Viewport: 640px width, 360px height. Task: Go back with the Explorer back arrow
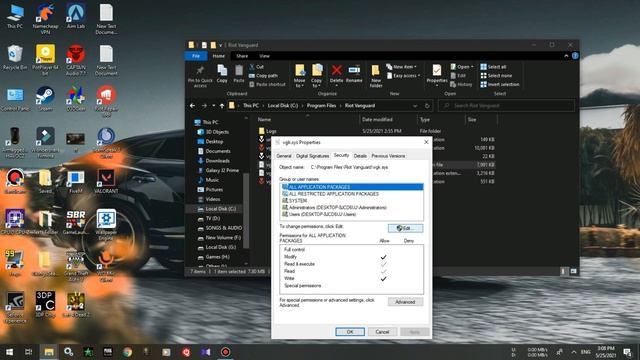(193, 106)
